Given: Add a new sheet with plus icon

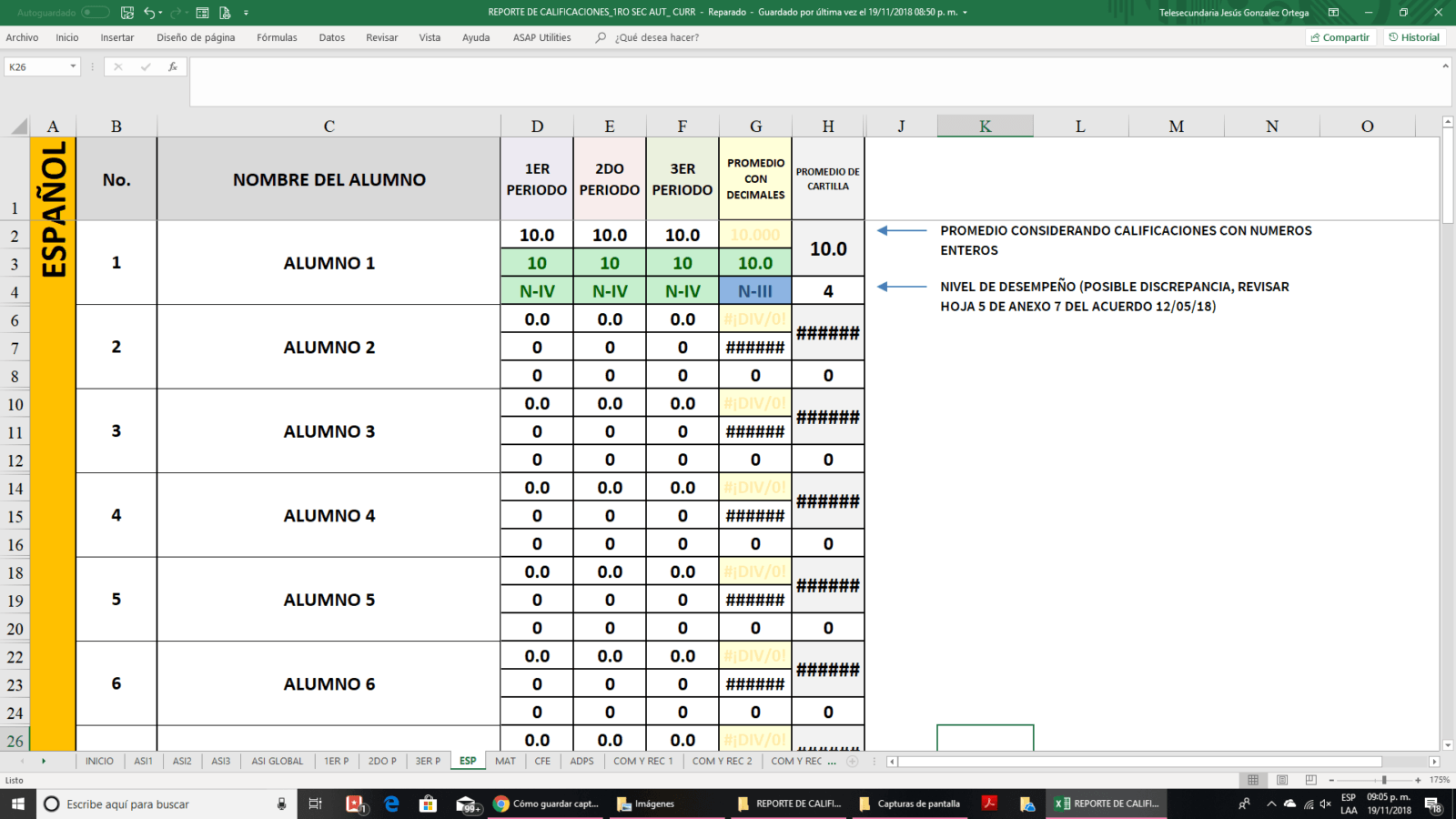Looking at the screenshot, I should (x=853, y=761).
